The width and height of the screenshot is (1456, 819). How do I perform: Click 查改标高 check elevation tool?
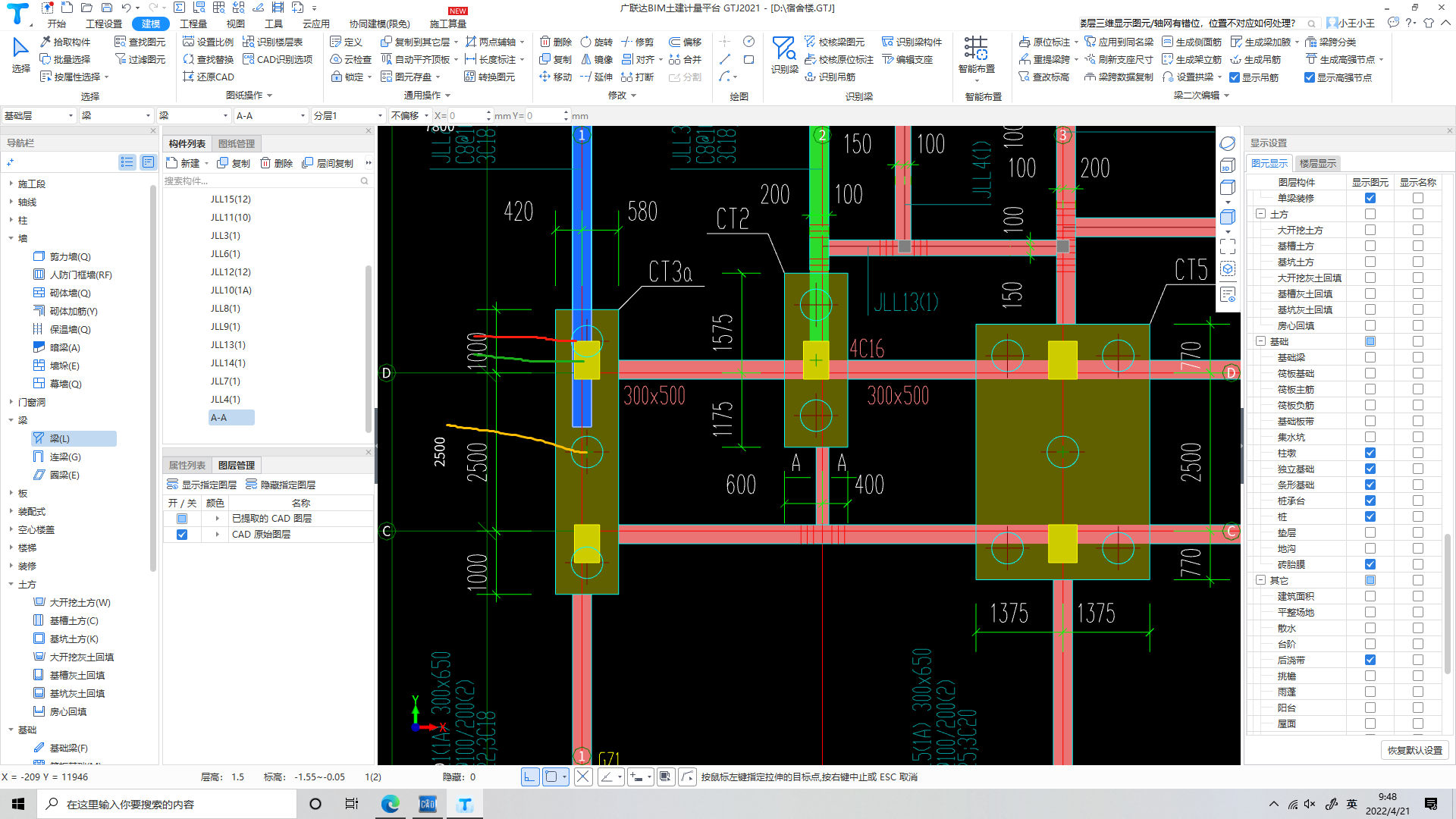click(1043, 77)
